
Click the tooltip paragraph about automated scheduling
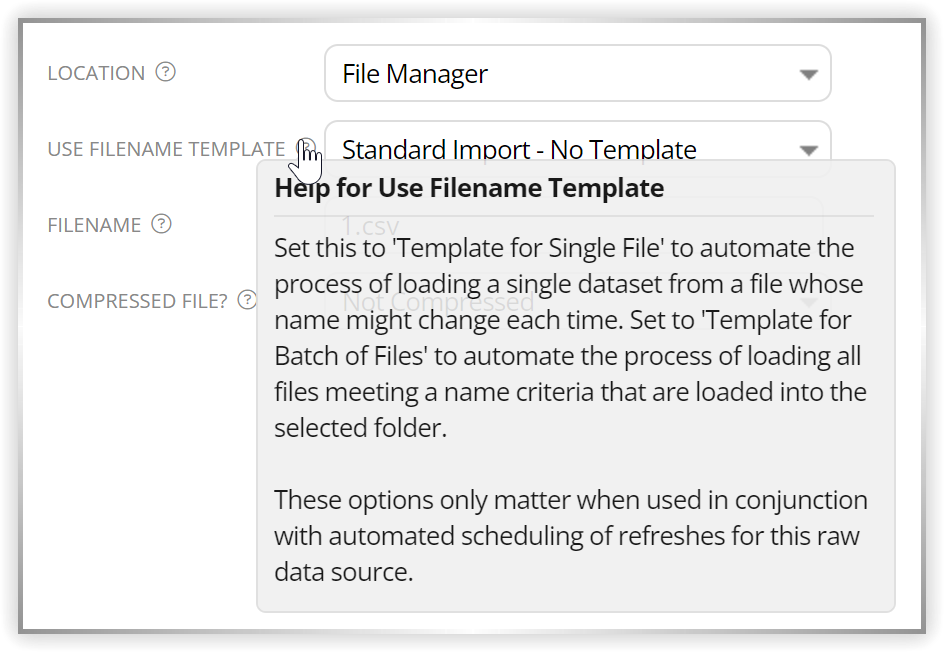tap(571, 536)
